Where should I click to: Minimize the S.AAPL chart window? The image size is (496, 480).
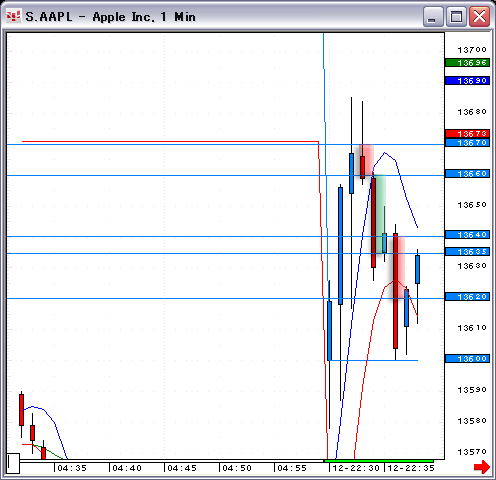[x=433, y=16]
